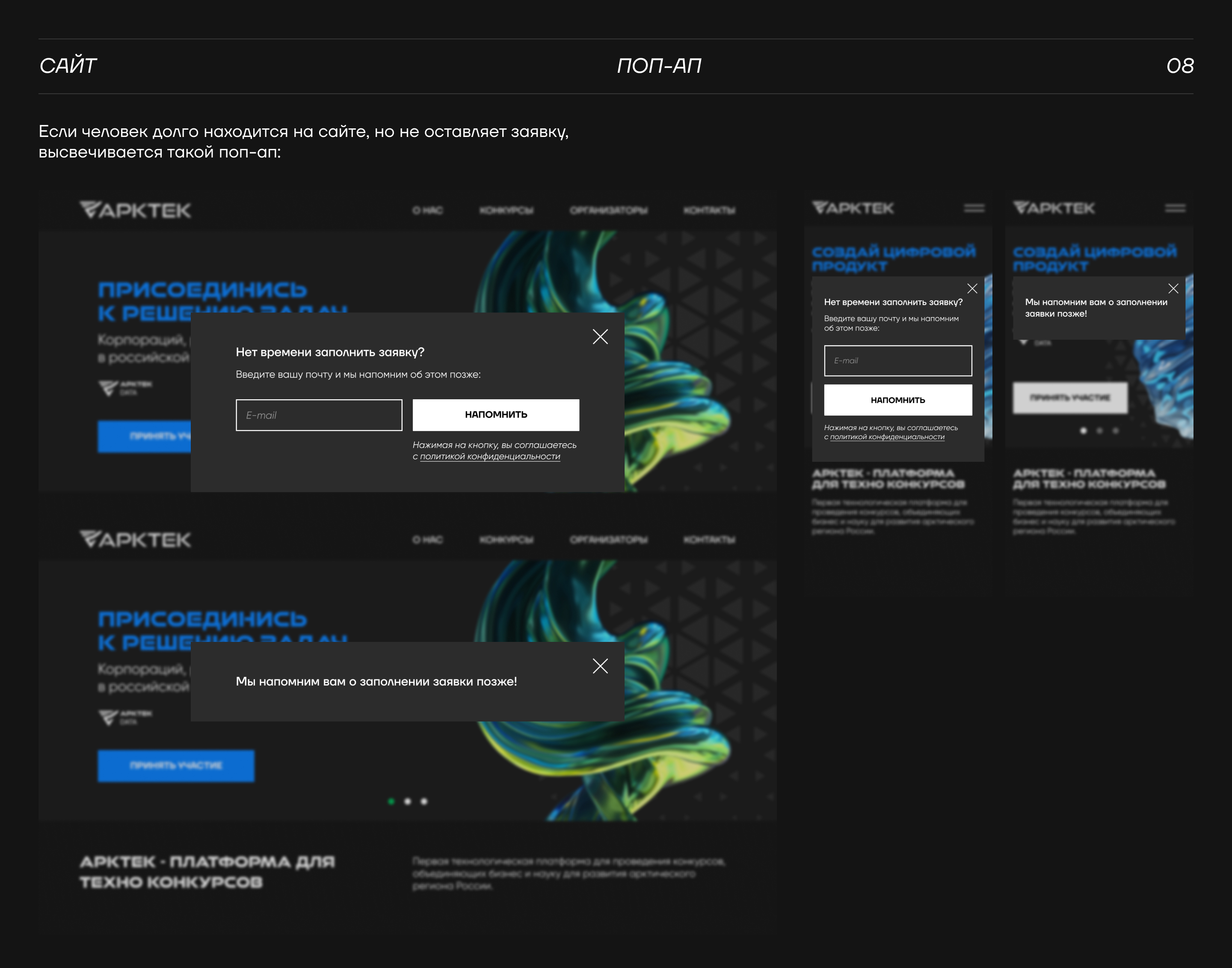Viewport: 1232px width, 968px height.
Task: Open privacy policy link in mobile pop-up
Action: (887, 437)
